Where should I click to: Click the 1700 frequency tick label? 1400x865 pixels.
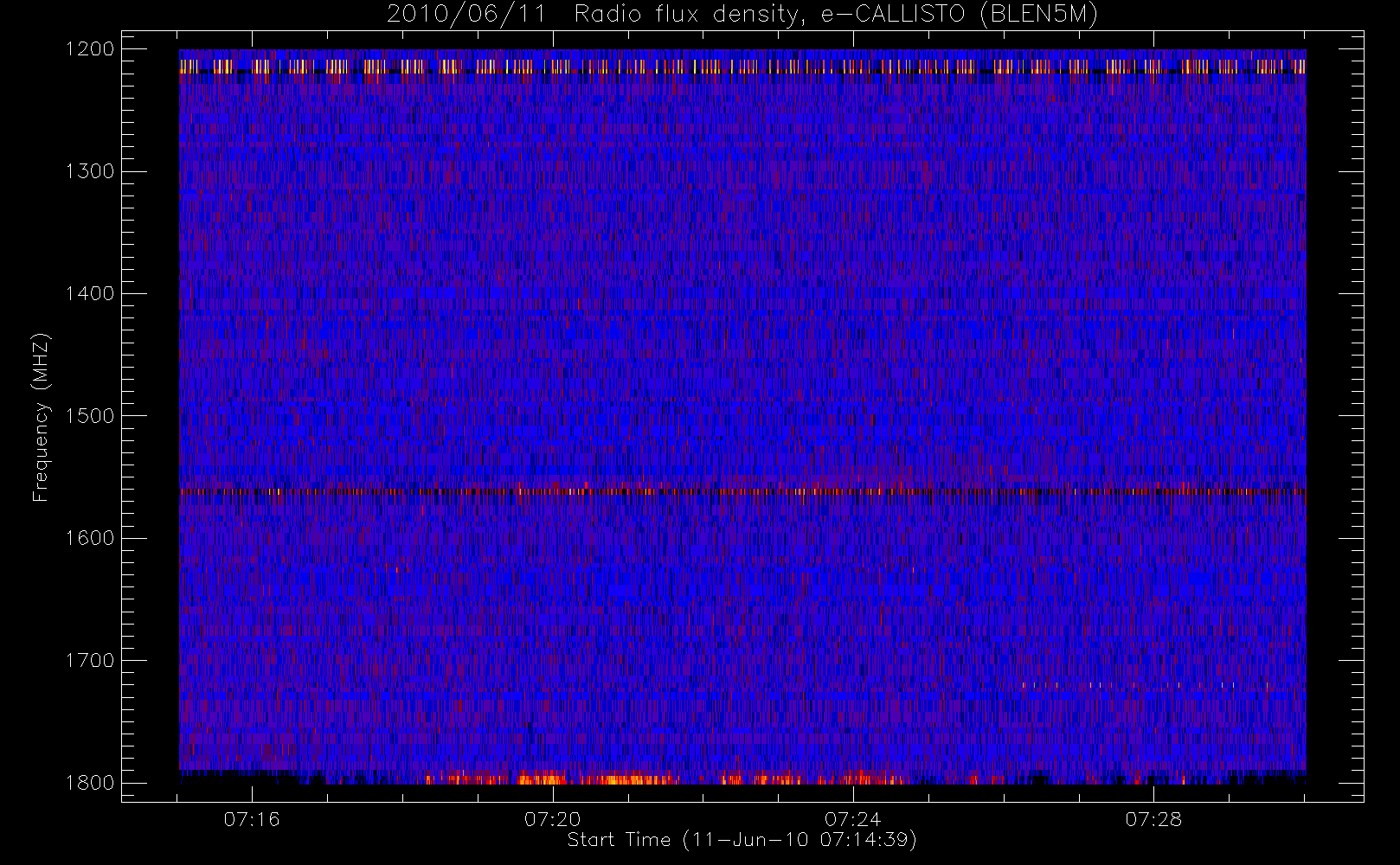click(x=90, y=661)
